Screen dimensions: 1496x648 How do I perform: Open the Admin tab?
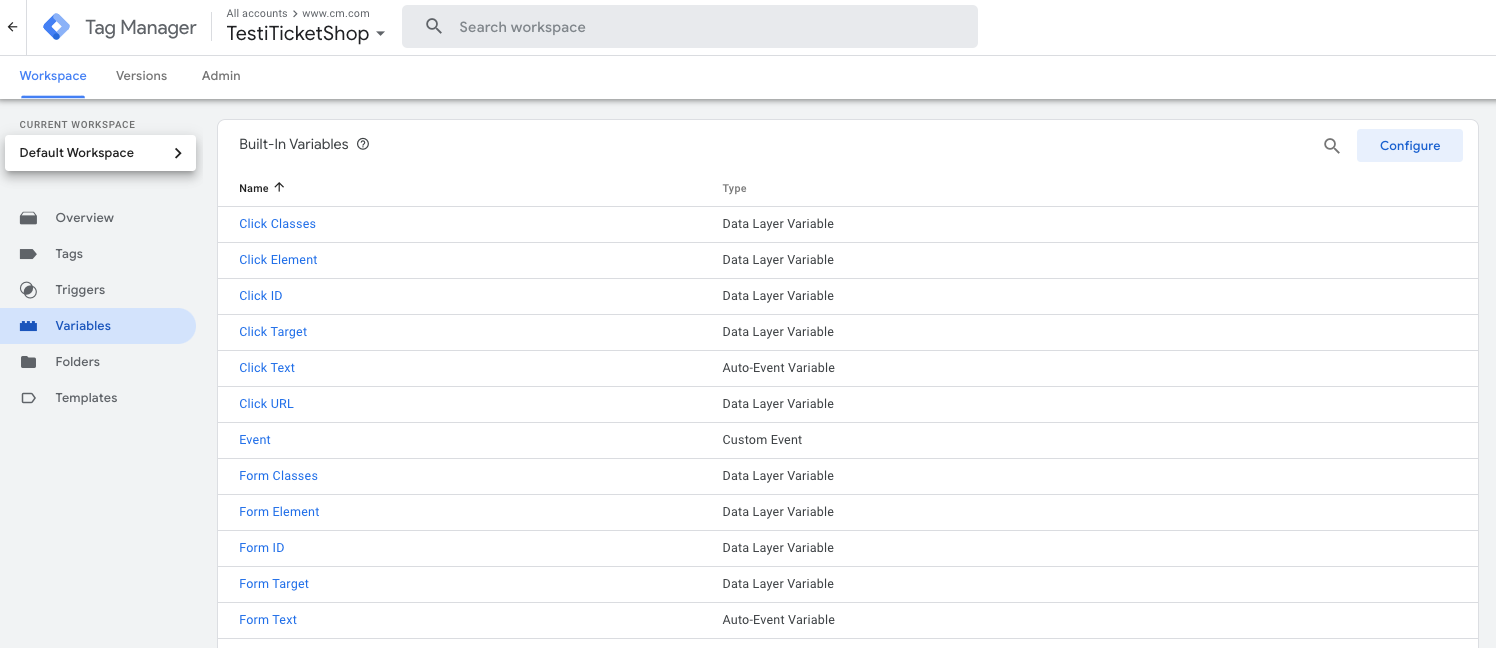pos(220,75)
